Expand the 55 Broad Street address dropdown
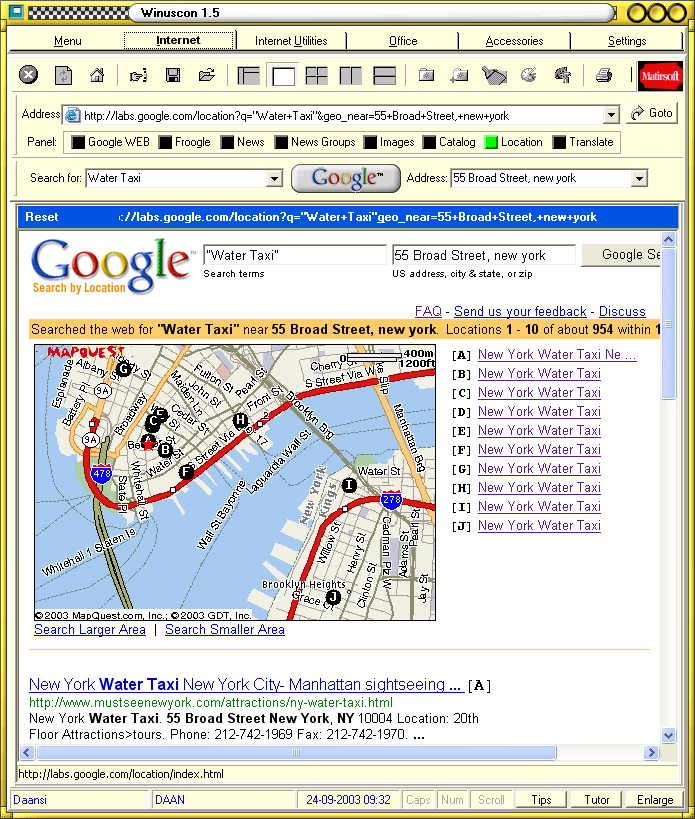Screen dimensions: 695x819 (639, 179)
